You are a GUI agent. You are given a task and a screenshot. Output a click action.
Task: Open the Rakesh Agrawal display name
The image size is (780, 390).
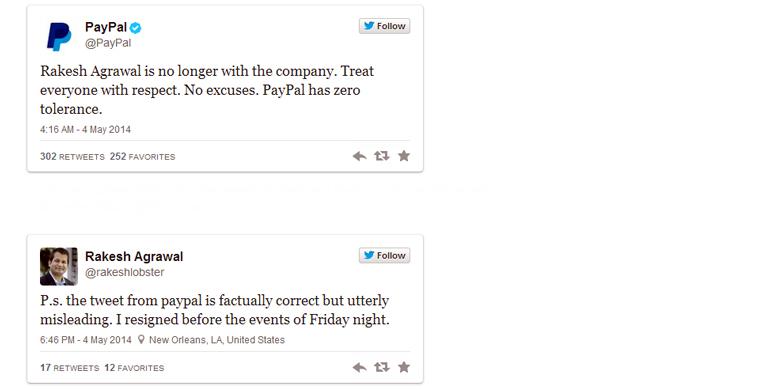click(134, 257)
